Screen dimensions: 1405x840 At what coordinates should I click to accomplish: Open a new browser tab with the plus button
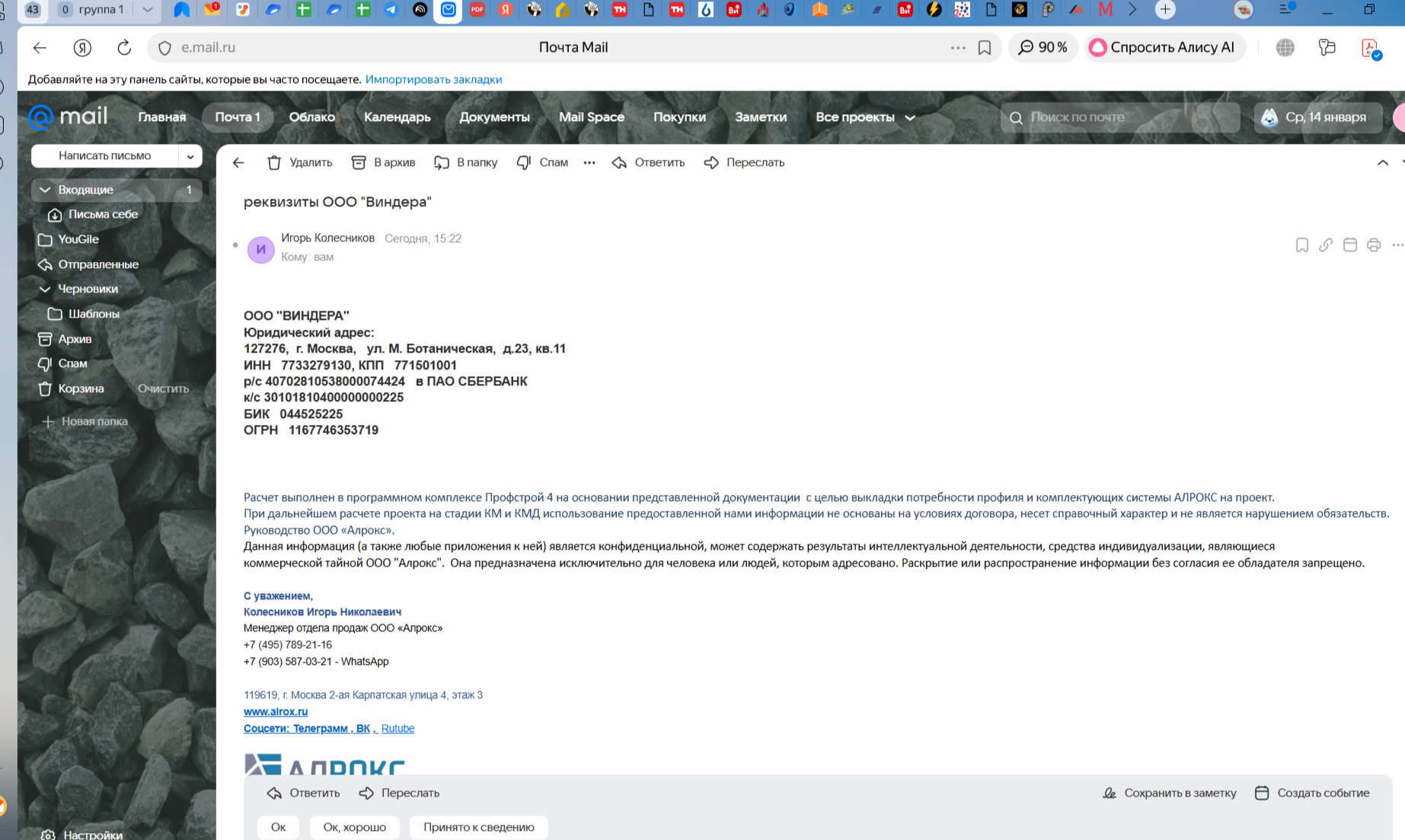tap(1165, 10)
